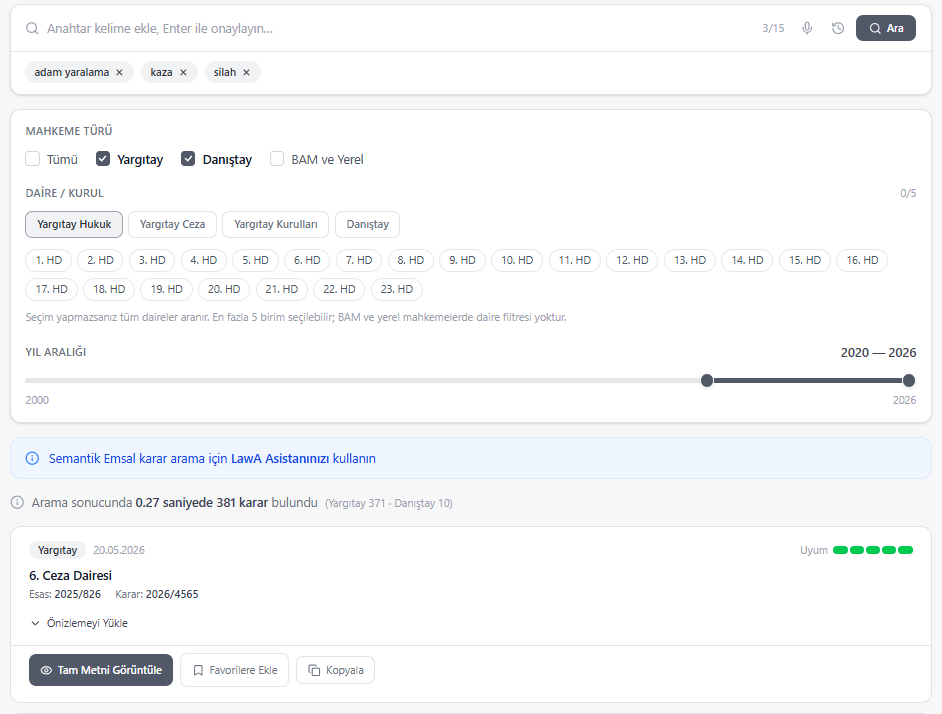Image resolution: width=942 pixels, height=714 pixels.
Task: Click the Karar number 2026/4565
Action: point(172,594)
